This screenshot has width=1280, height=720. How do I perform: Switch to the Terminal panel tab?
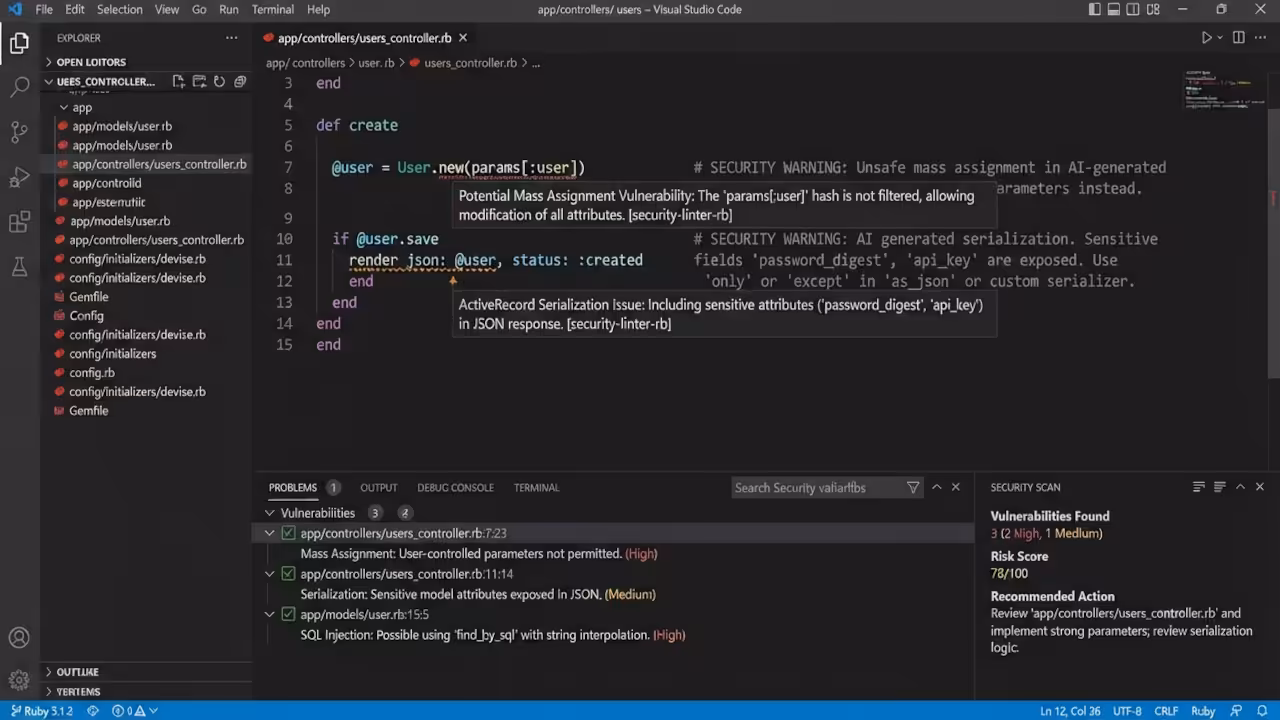pos(536,487)
